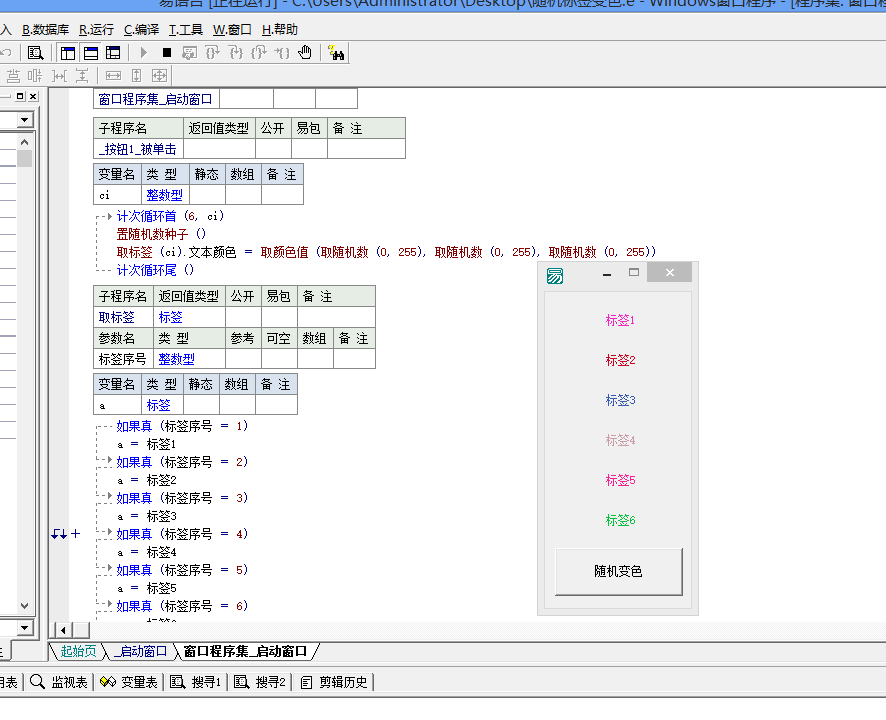Open the left panel bottom dropdown arrow

(x=24, y=627)
